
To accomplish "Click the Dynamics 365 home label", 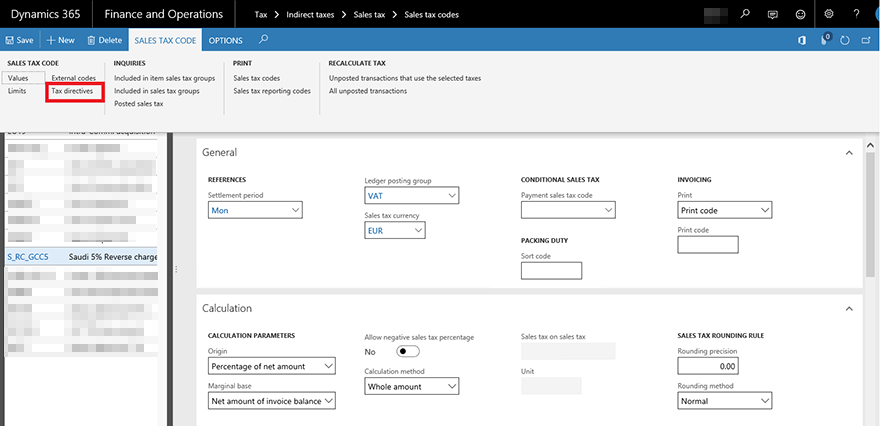I will pyautogui.click(x=45, y=15).
